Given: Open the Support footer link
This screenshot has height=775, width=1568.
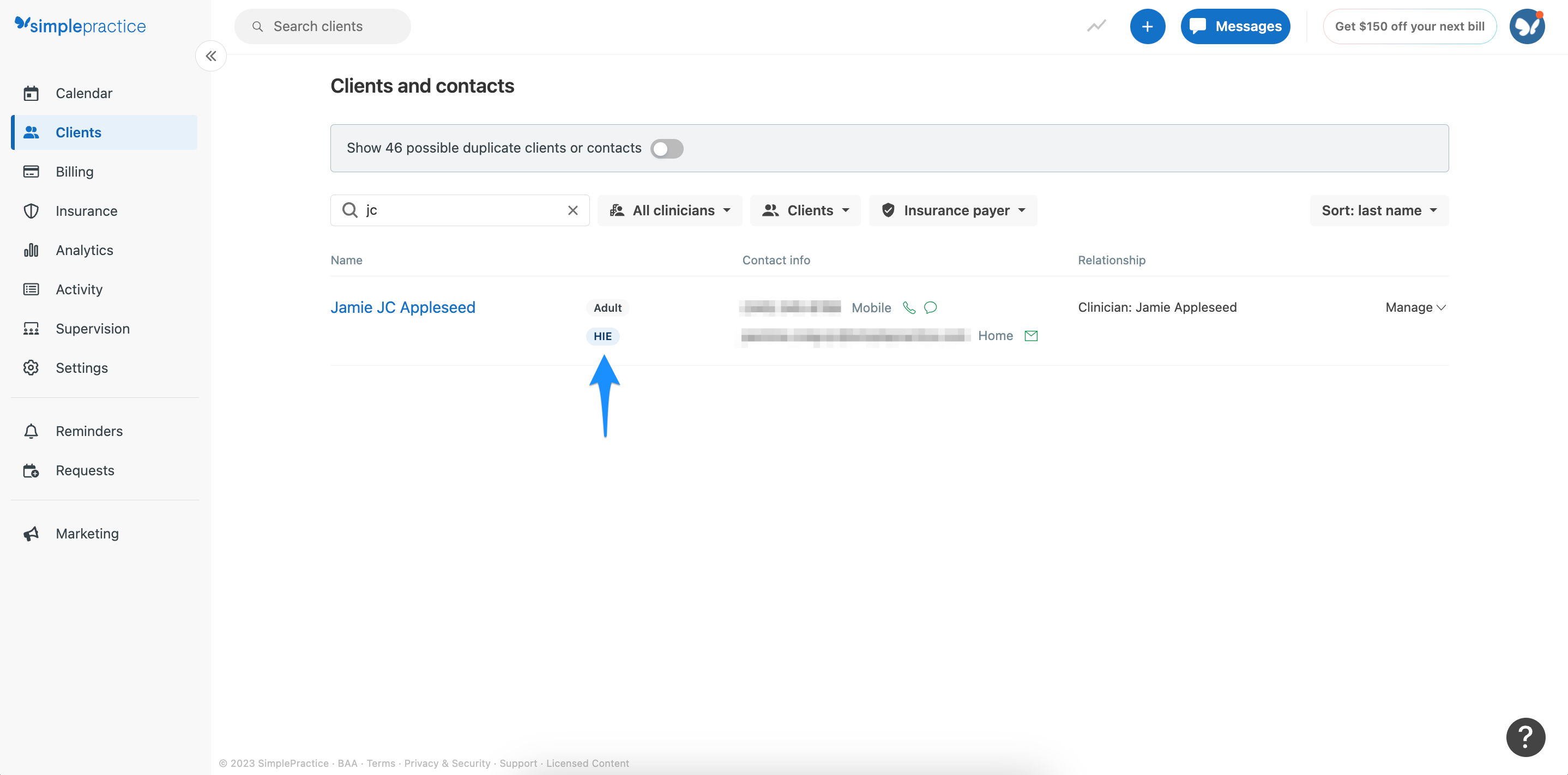Looking at the screenshot, I should (518, 763).
